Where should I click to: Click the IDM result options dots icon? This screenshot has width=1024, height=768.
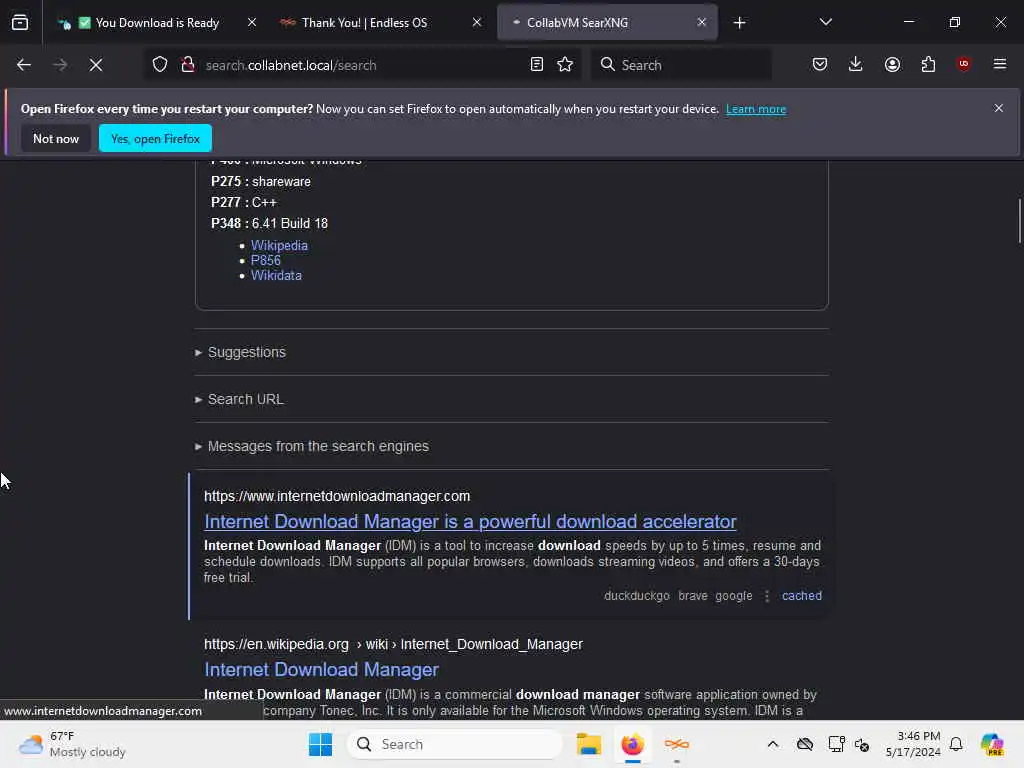coord(767,596)
